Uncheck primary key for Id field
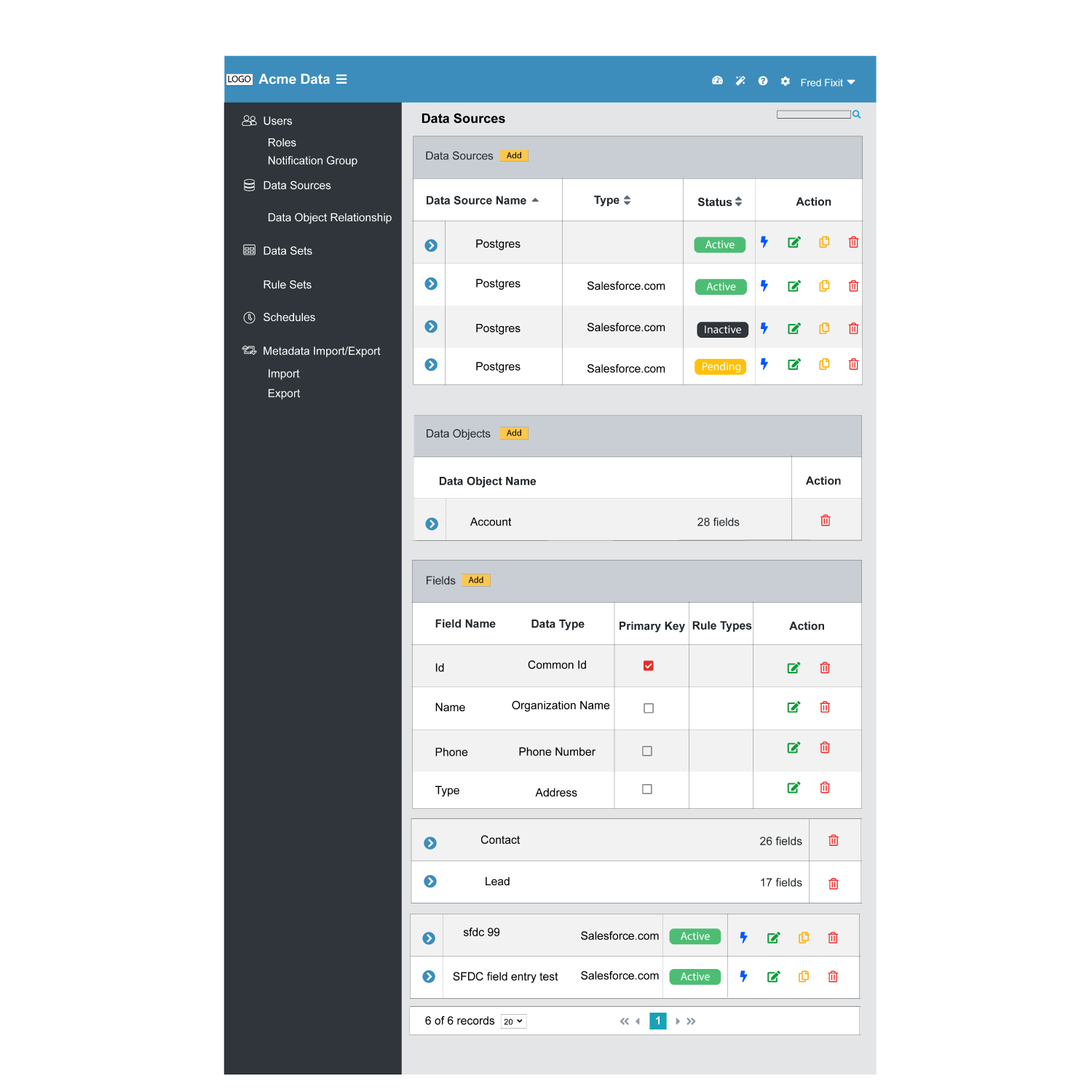Screen dimensions: 1092x1092 [649, 665]
